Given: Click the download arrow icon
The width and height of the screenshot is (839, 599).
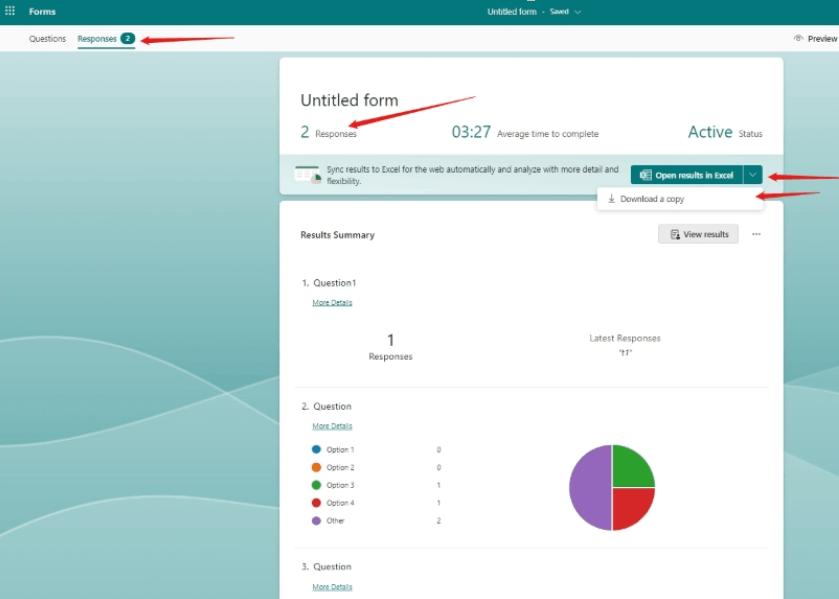Looking at the screenshot, I should (611, 199).
